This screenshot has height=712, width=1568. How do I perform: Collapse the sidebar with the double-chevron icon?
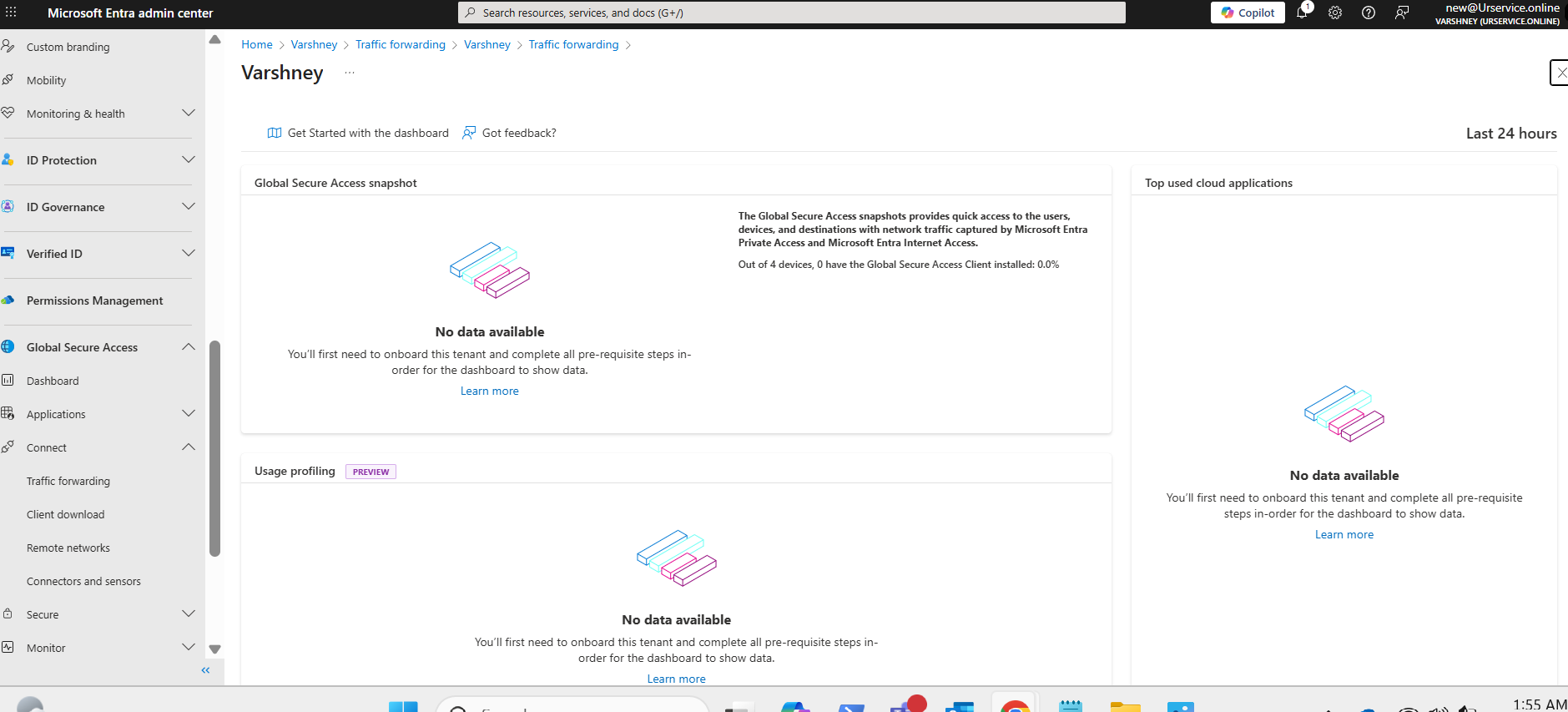tap(205, 670)
